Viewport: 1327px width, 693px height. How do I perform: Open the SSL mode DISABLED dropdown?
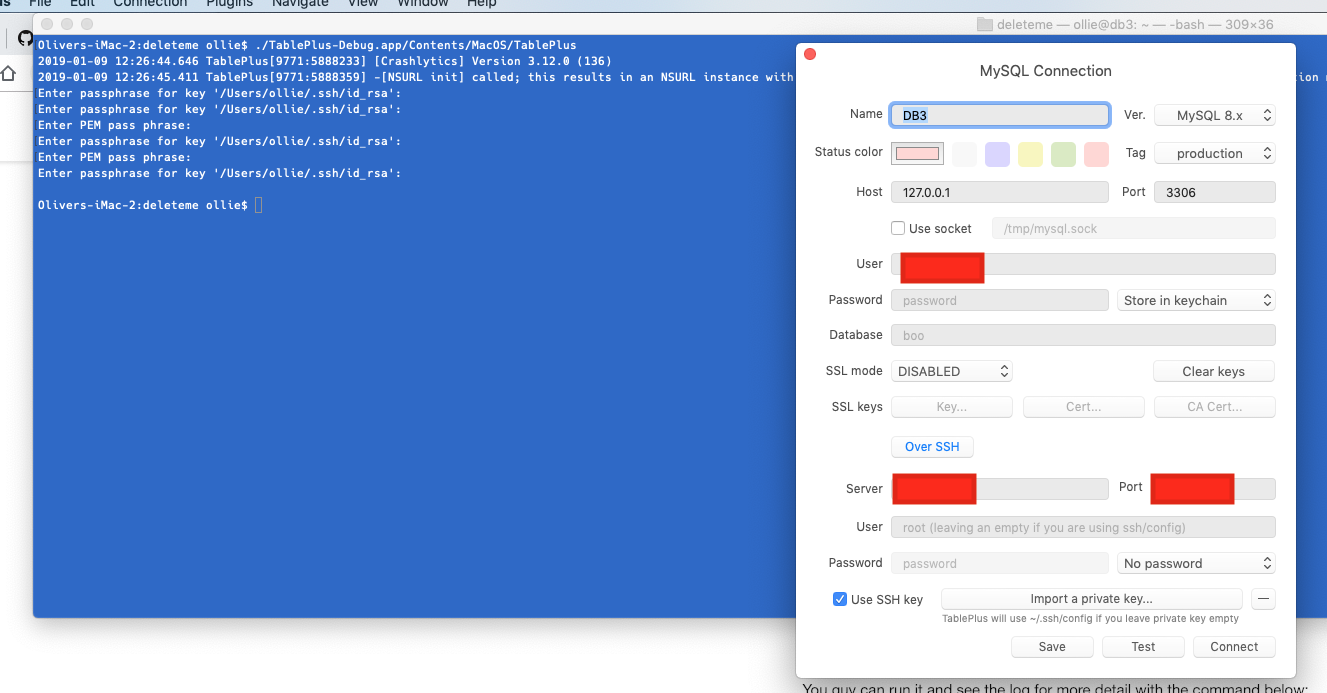click(951, 370)
